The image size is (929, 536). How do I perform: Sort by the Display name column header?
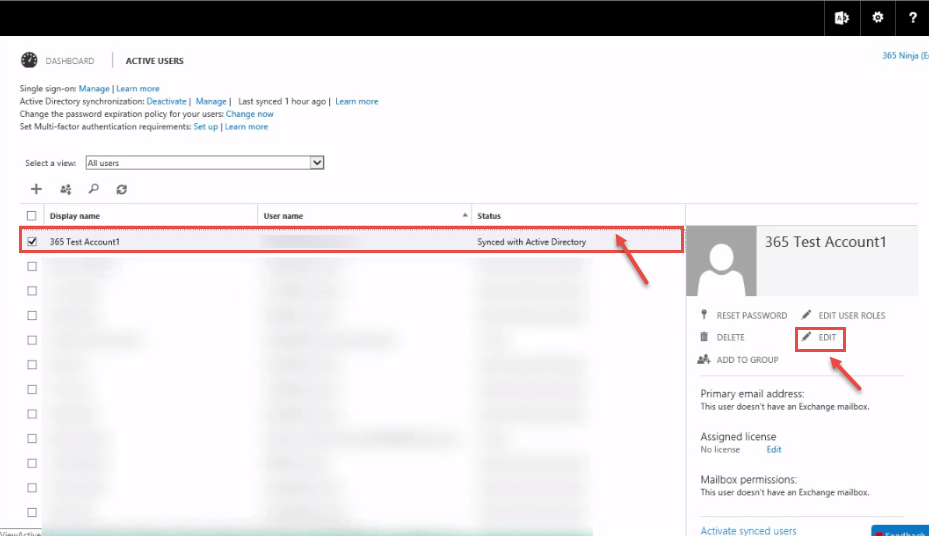point(75,216)
